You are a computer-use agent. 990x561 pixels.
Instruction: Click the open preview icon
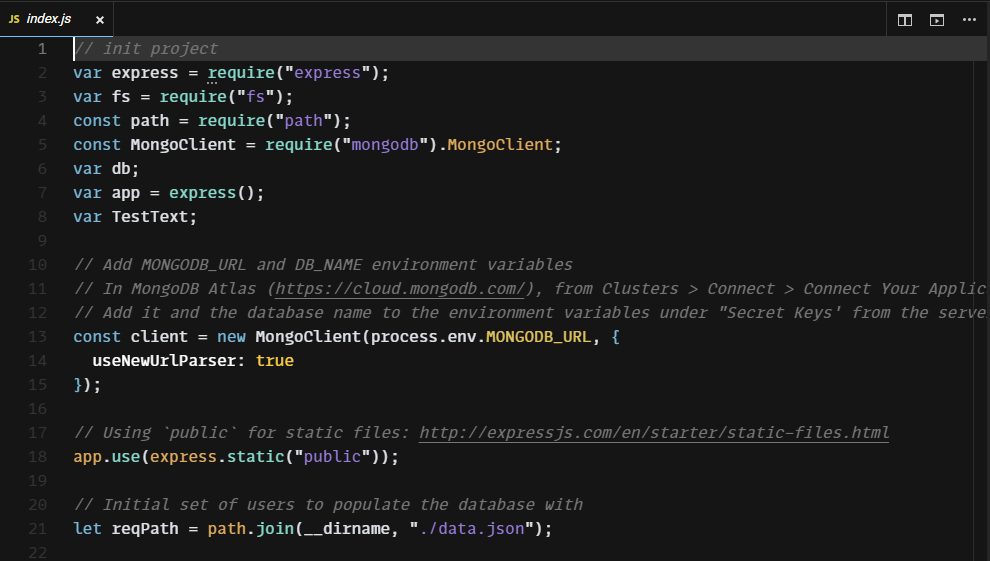[x=937, y=20]
